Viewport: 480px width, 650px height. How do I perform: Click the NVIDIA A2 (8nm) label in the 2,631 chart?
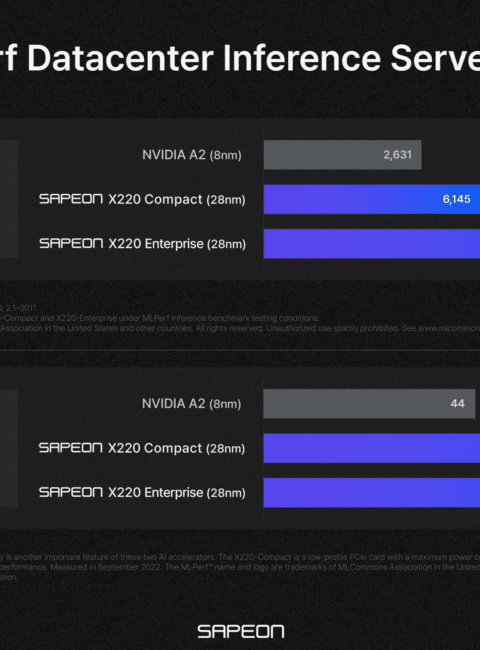click(x=192, y=155)
